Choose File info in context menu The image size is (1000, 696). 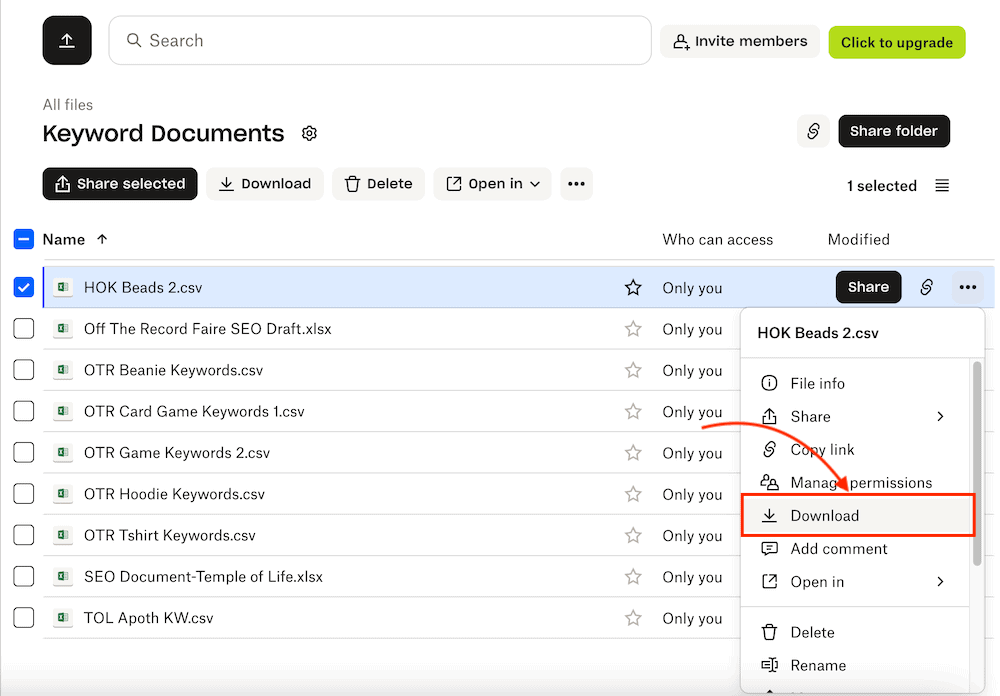pos(855,383)
